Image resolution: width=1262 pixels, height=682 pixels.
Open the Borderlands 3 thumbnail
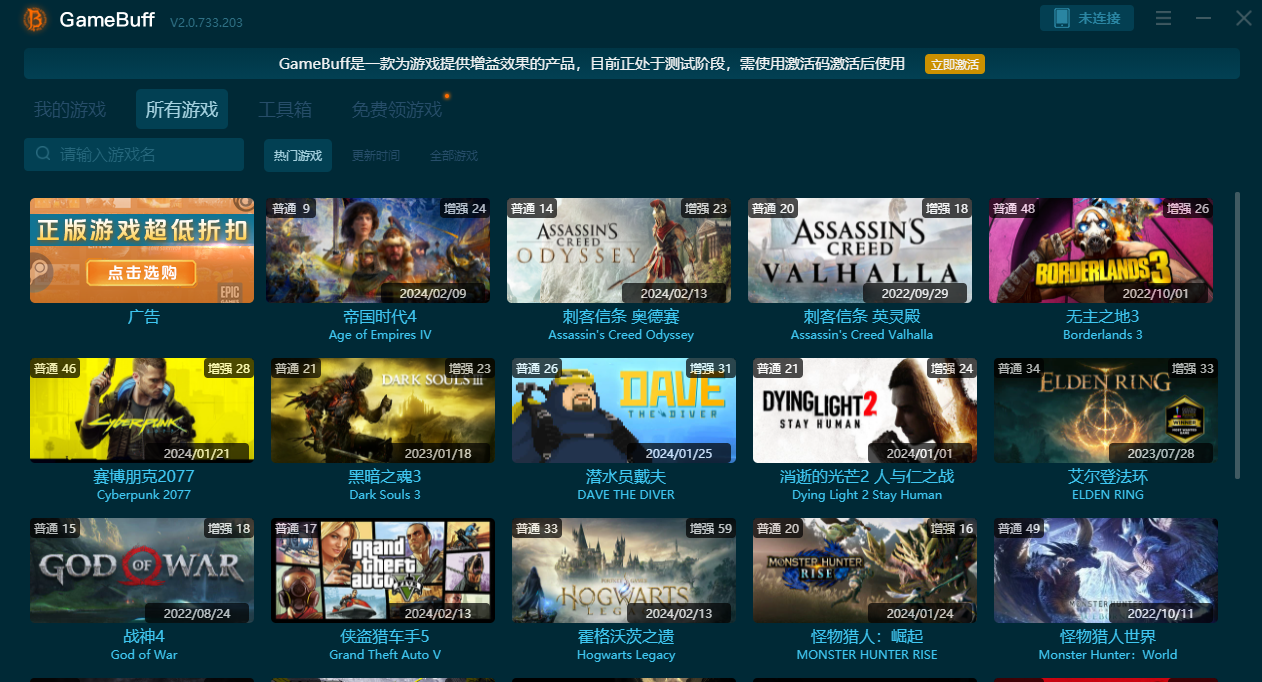pyautogui.click(x=1101, y=250)
